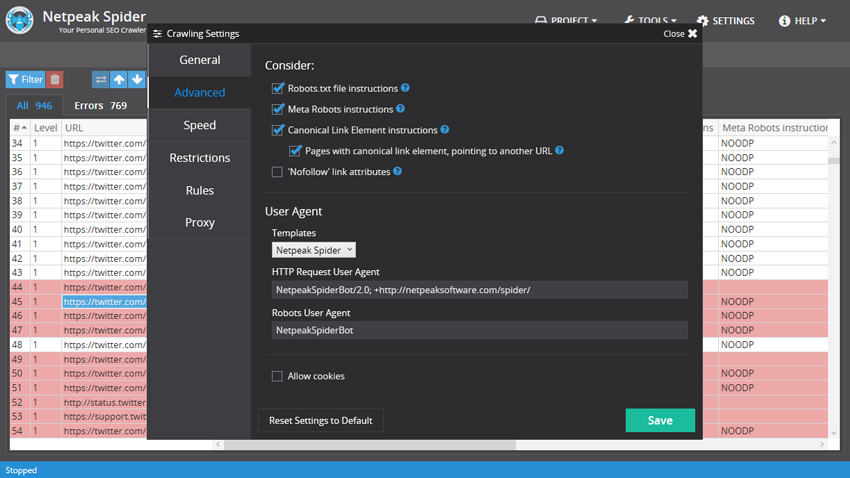Enable Allow cookies checkbox
850x478 pixels.
[x=277, y=376]
